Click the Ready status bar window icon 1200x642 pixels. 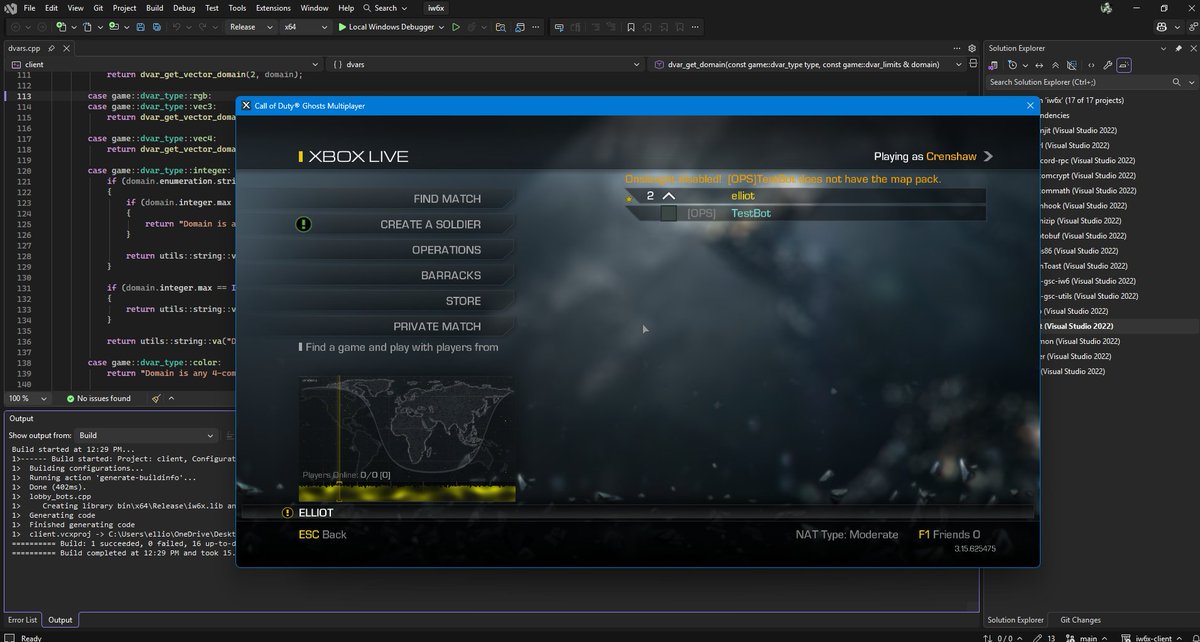[10, 637]
